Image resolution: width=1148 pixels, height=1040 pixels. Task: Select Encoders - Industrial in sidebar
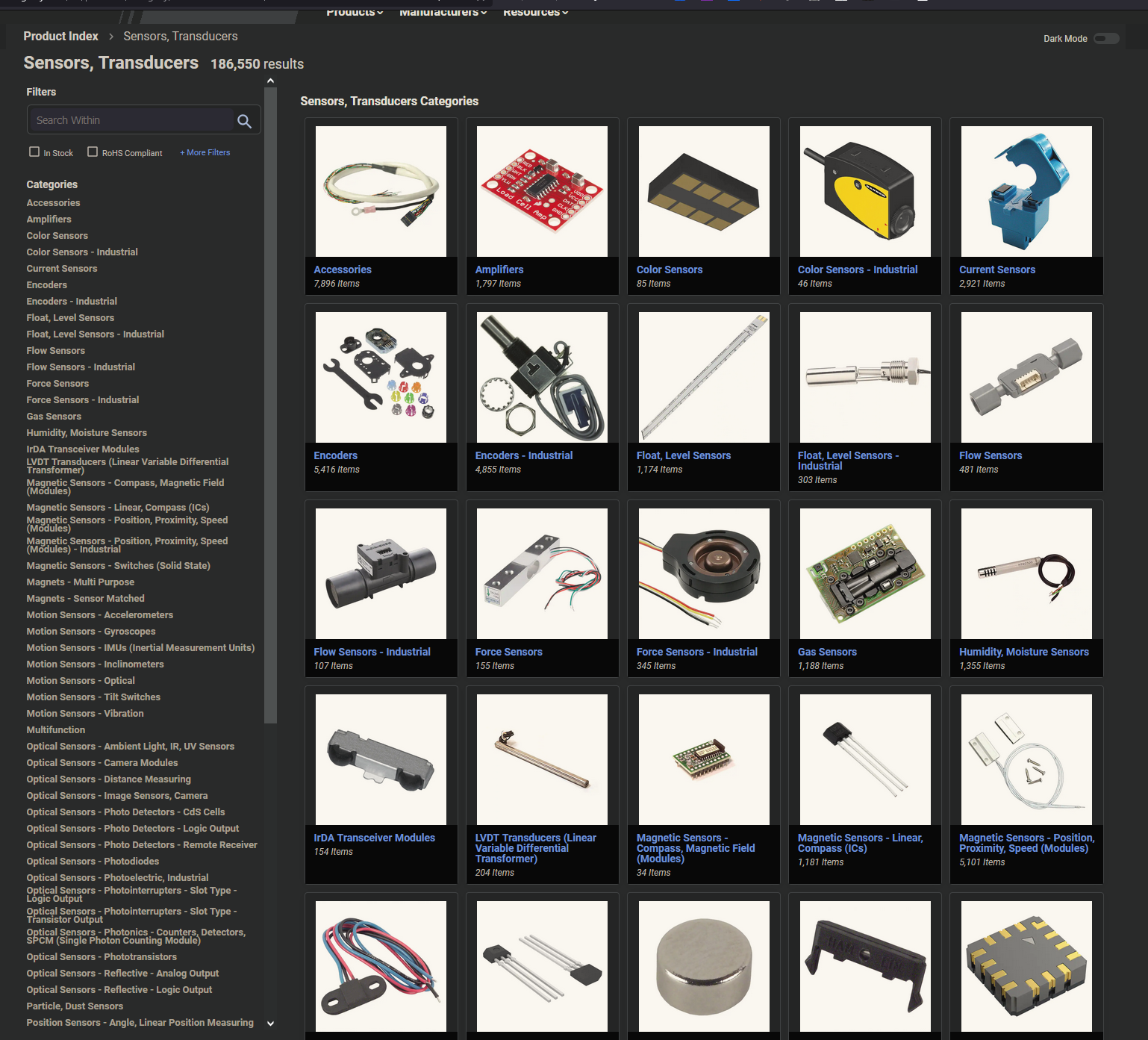point(72,302)
